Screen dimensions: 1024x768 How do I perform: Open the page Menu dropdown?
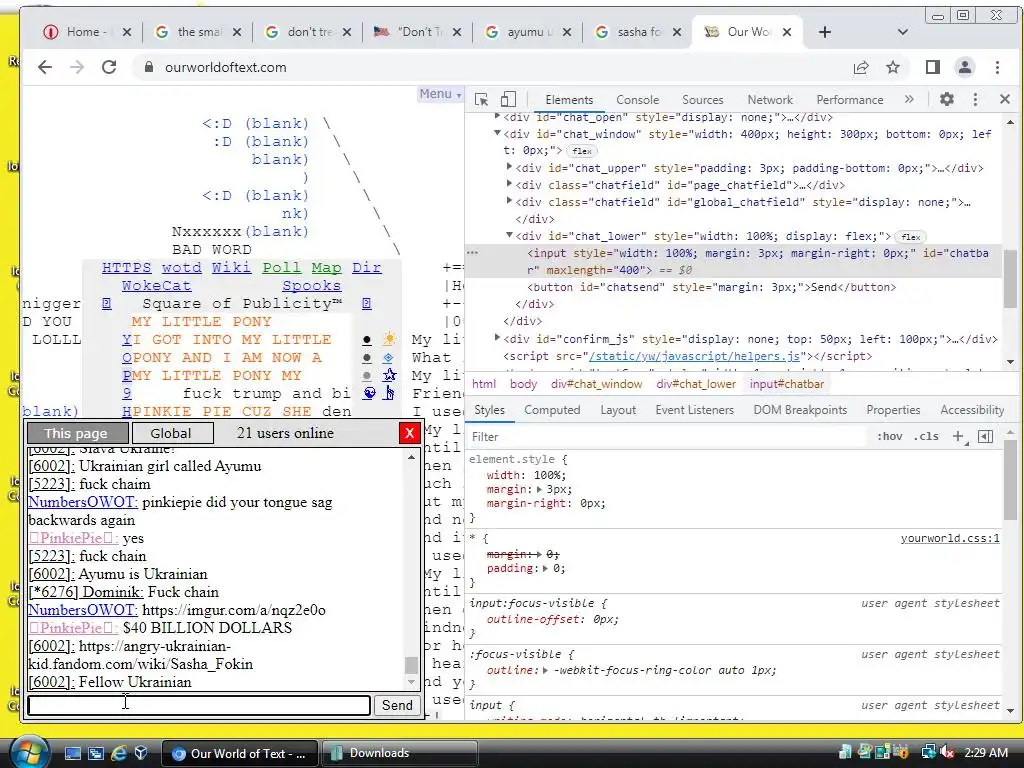tap(440, 94)
